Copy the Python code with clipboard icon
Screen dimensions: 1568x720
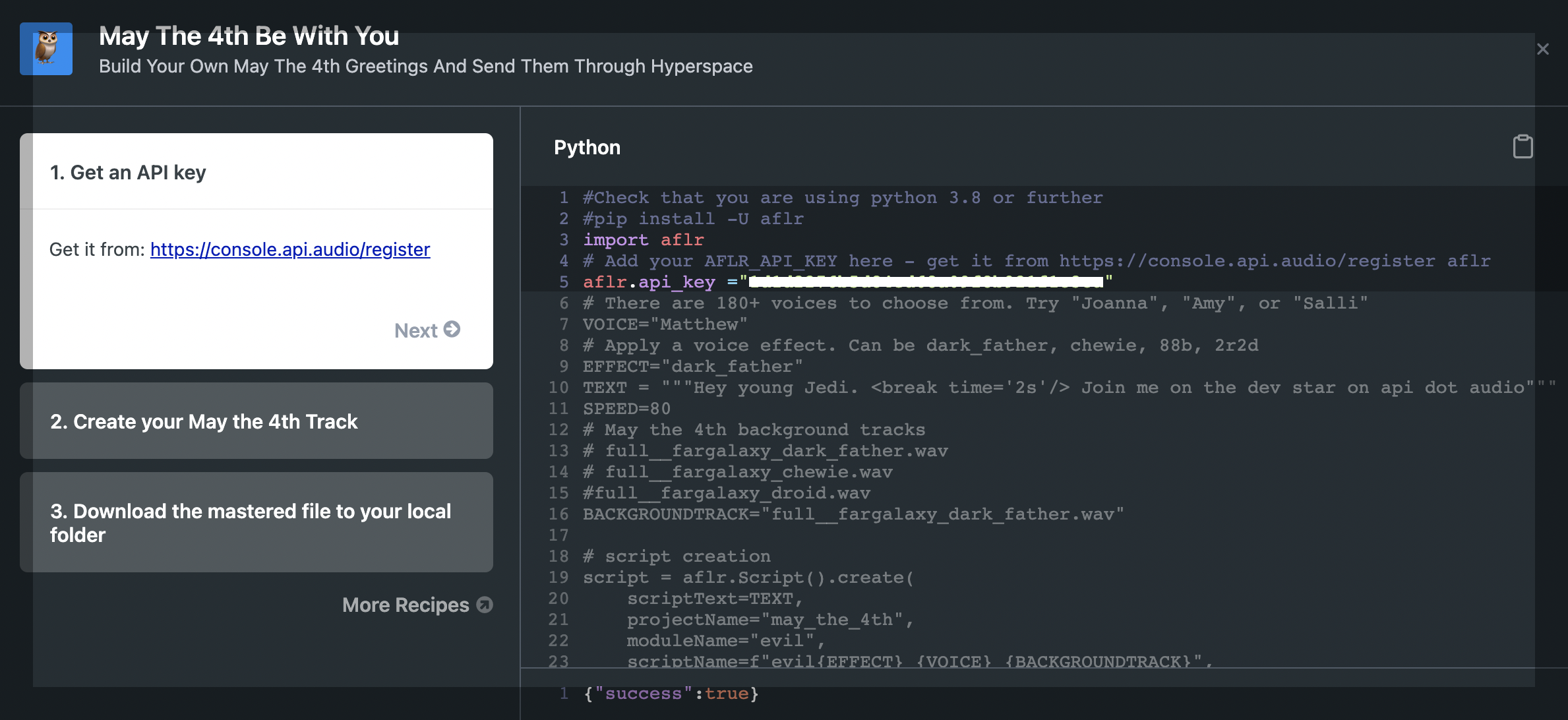point(1522,146)
